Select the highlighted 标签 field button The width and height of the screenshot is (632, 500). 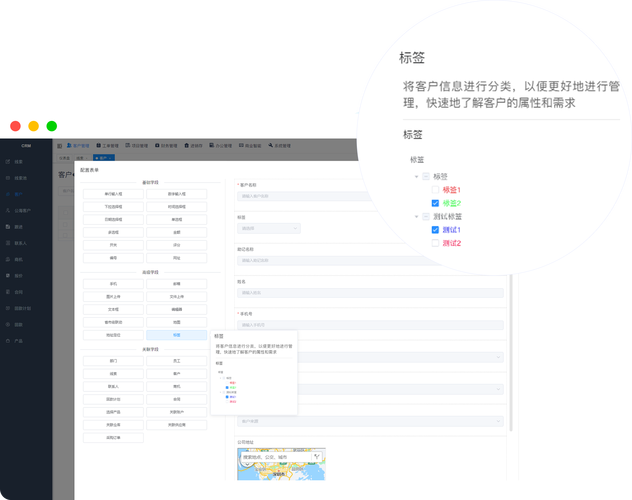click(177, 335)
